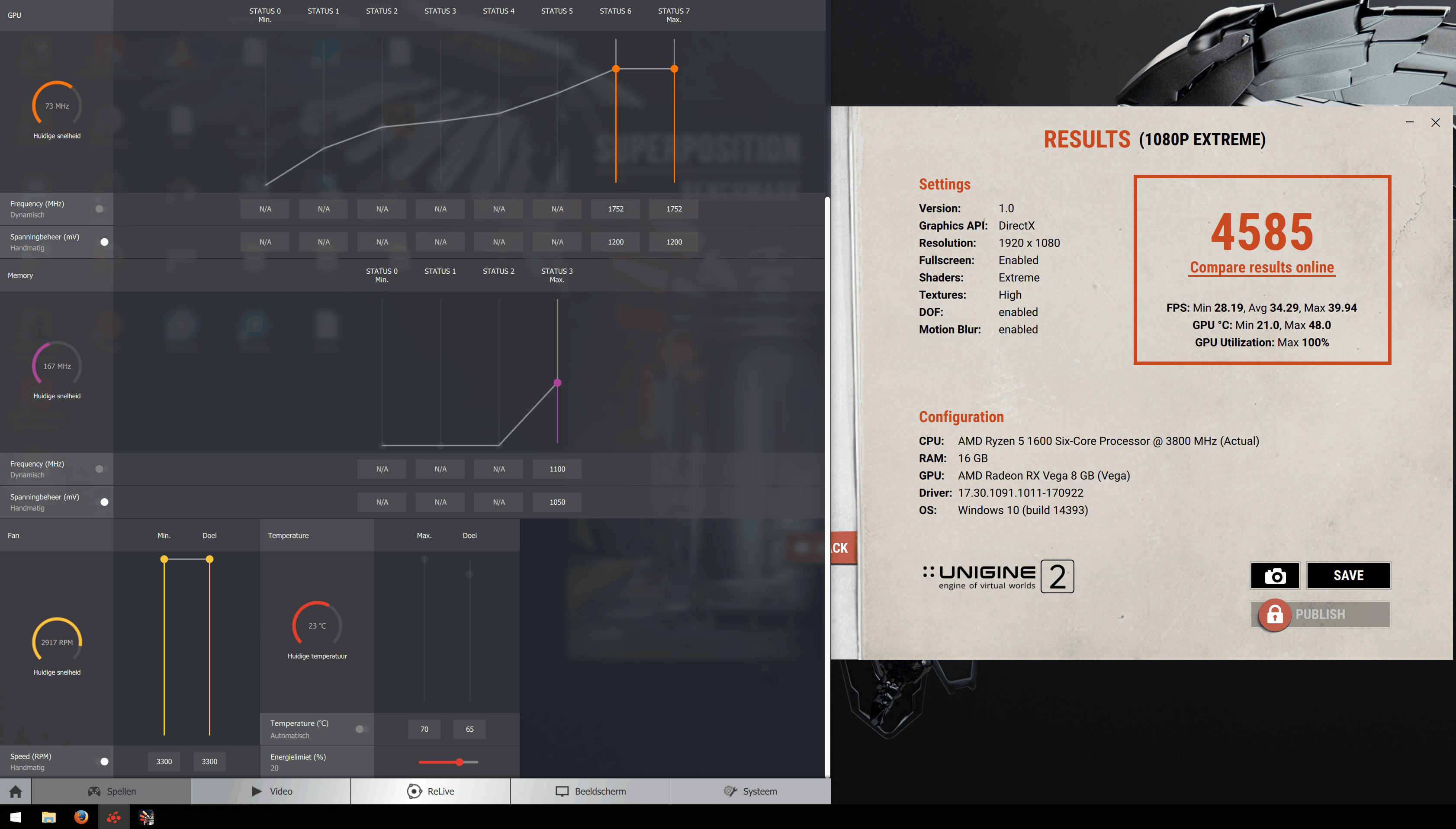Click the lock icon on the Publish button
This screenshot has height=829, width=1456.
[x=1274, y=615]
